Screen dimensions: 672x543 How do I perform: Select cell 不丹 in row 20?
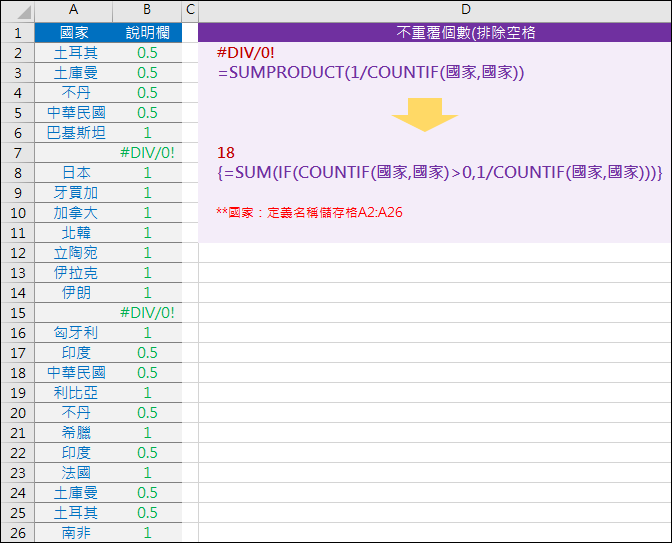[74, 413]
